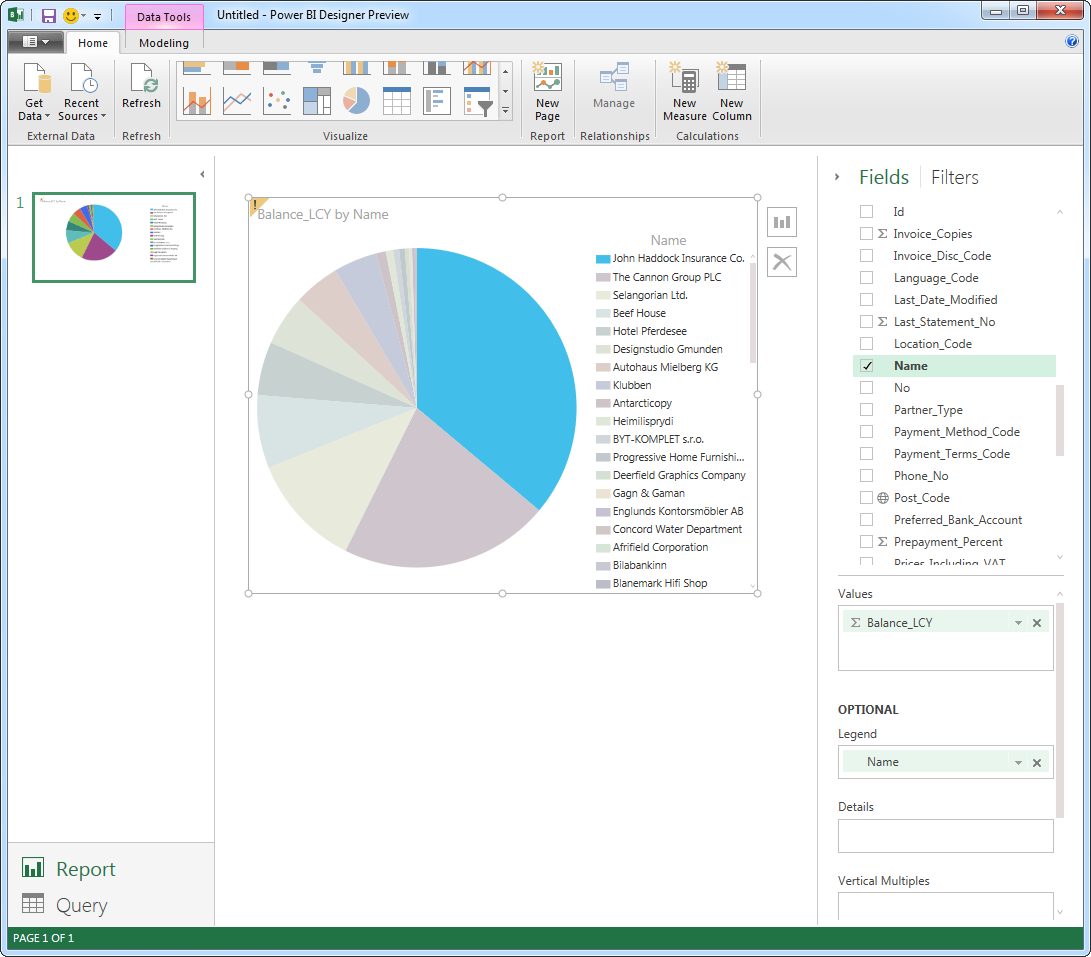Click the light blue John Haddock legend swatch

click(x=602, y=259)
